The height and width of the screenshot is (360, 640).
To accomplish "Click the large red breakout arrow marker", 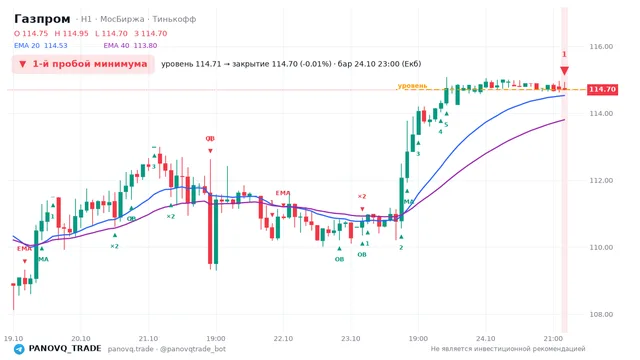I will [x=564, y=71].
